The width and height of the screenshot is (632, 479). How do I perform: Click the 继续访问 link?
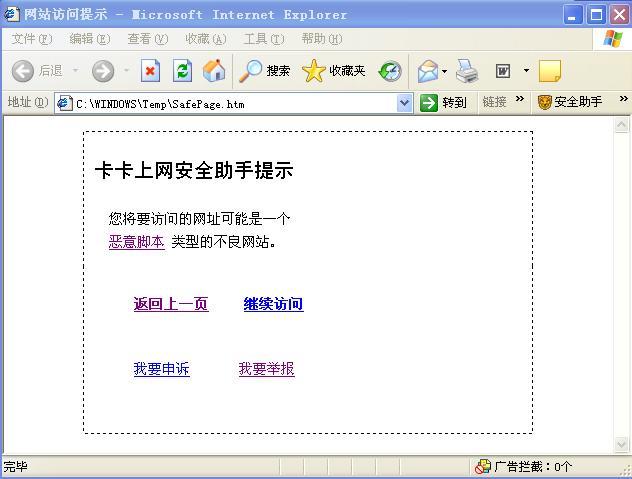(x=273, y=304)
